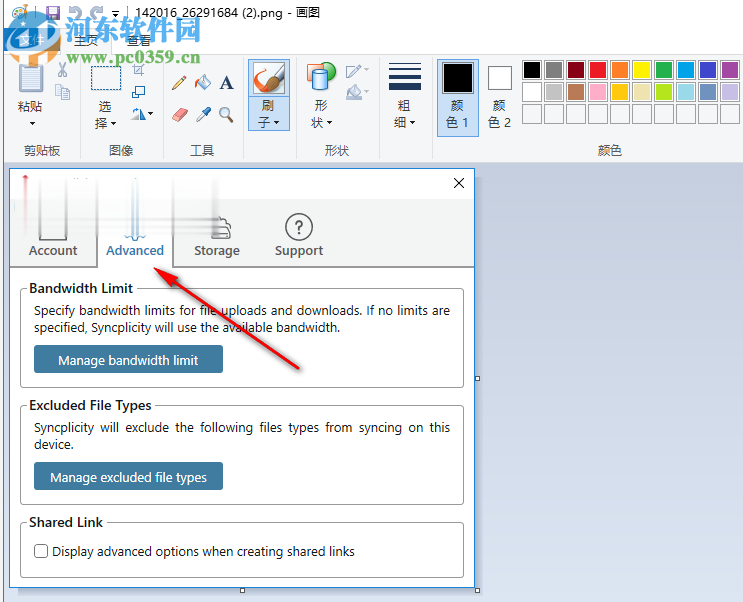Open the File (文件) menu
Screen dimensions: 743x602
(30, 40)
